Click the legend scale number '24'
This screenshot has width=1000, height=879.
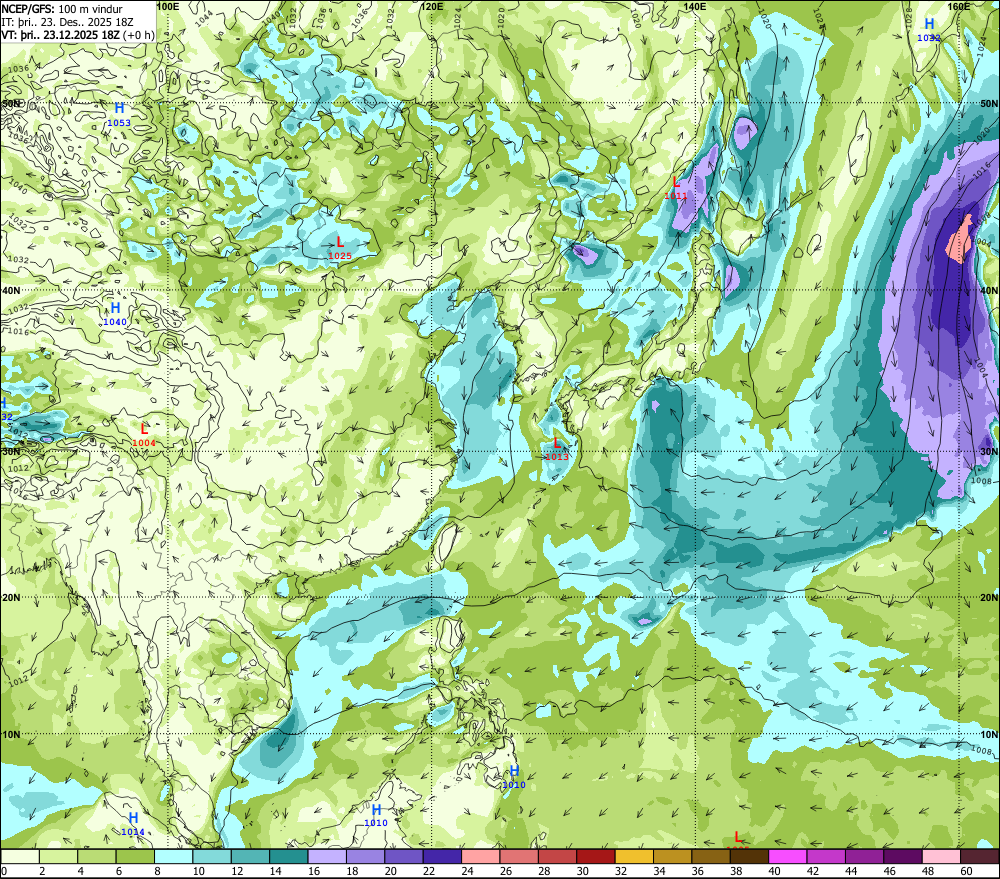(467, 871)
